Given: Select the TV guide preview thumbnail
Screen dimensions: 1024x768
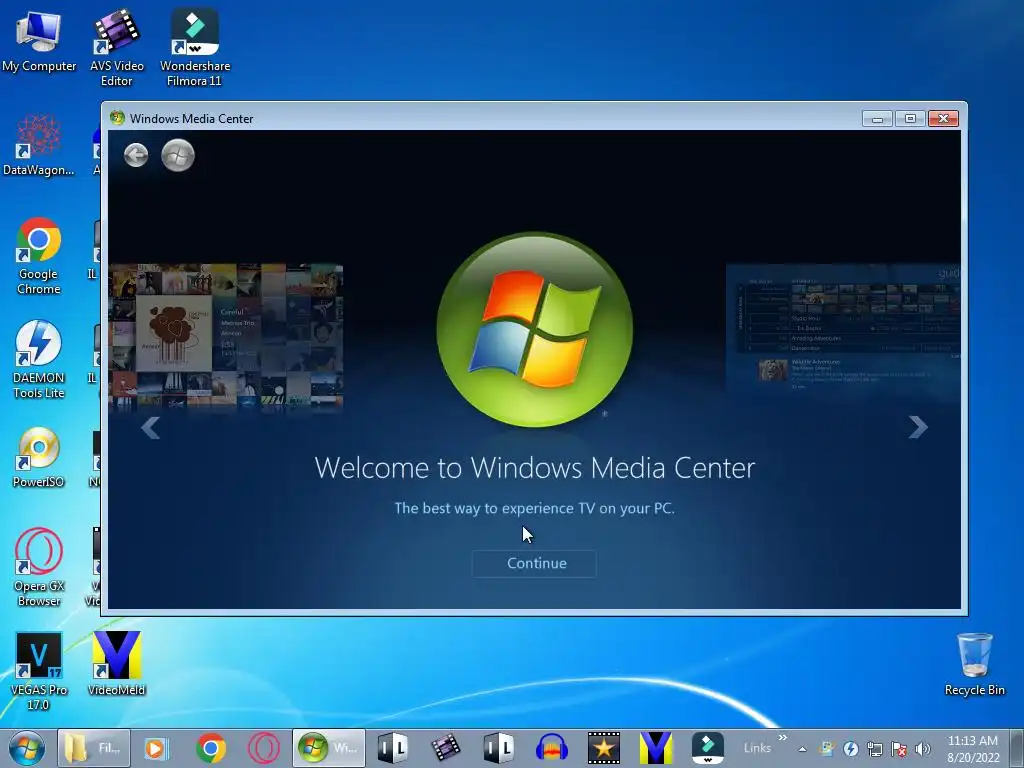Looking at the screenshot, I should (843, 330).
